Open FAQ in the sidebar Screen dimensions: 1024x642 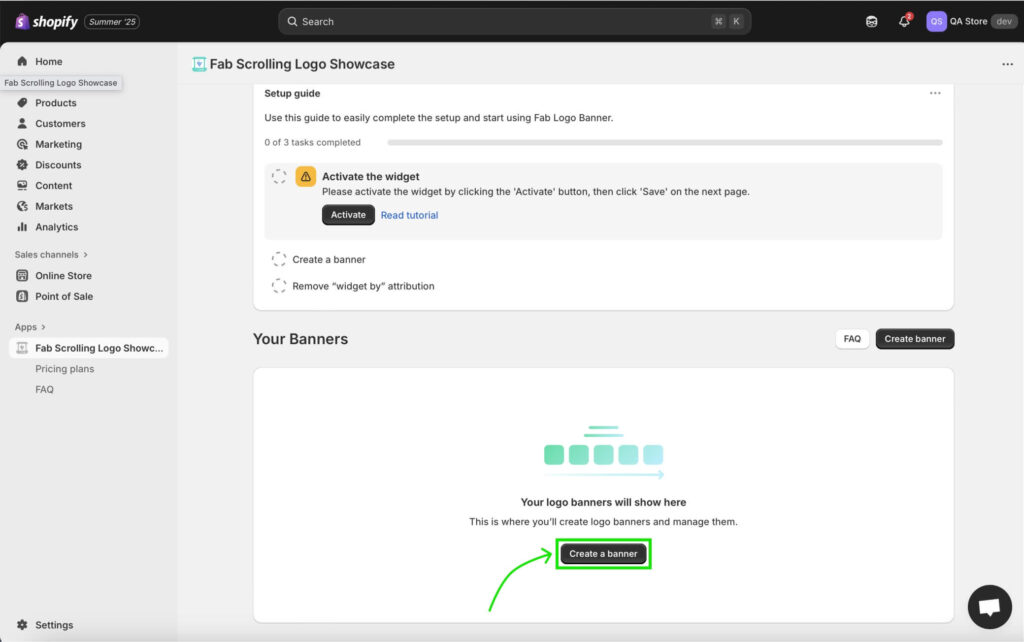44,389
